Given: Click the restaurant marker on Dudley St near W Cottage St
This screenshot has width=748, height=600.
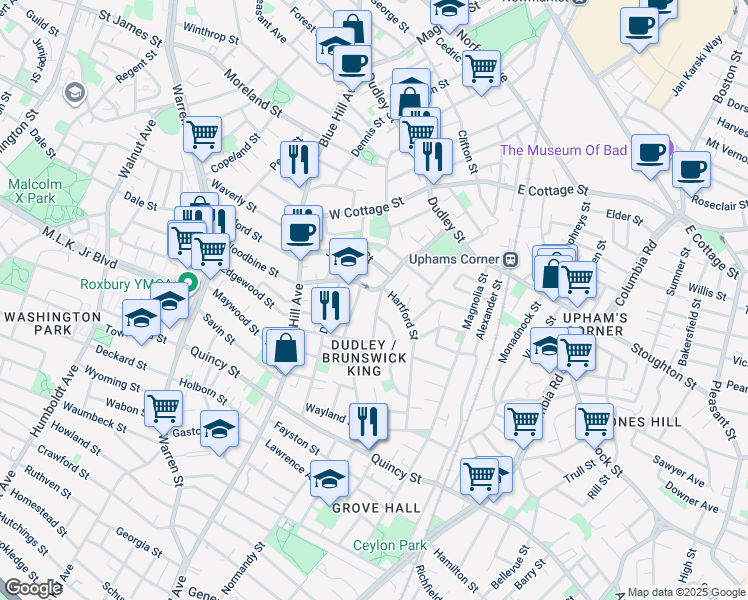Looking at the screenshot, I should [433, 156].
